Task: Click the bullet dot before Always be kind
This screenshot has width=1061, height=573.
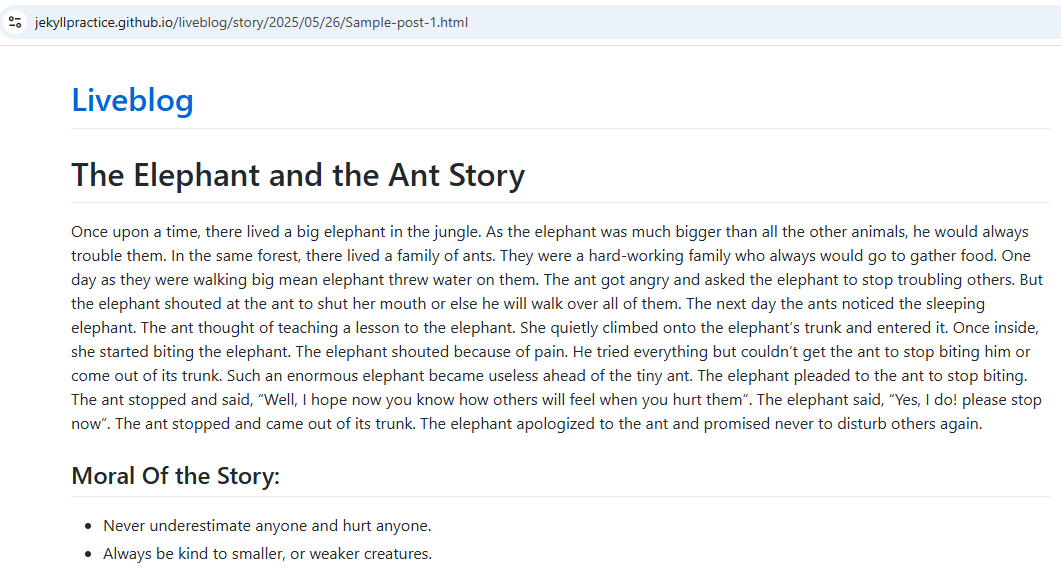Action: pos(88,554)
